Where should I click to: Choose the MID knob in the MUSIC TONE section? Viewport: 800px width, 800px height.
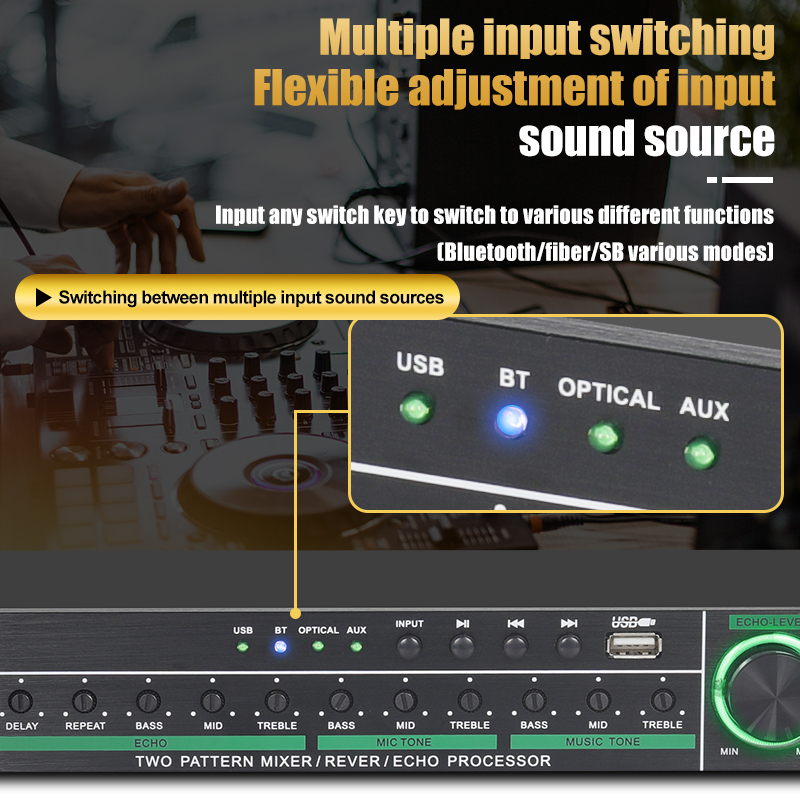[598, 701]
